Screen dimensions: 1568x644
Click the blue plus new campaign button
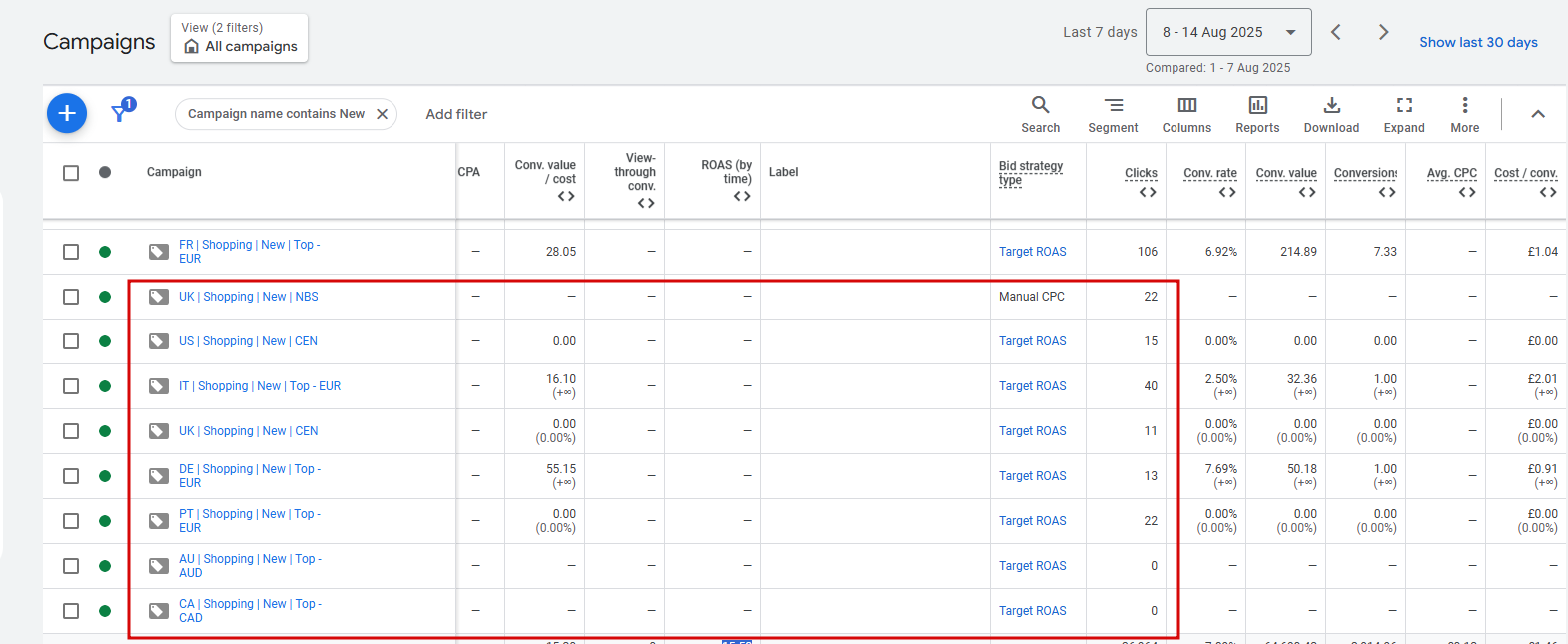coord(67,113)
